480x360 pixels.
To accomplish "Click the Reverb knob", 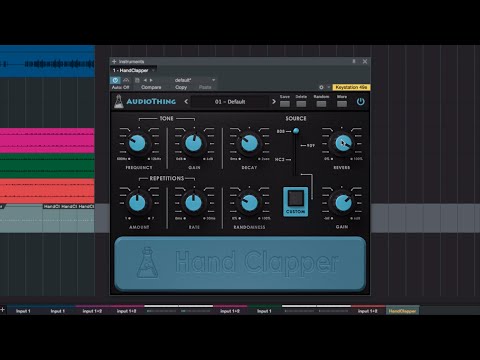I will 342,143.
